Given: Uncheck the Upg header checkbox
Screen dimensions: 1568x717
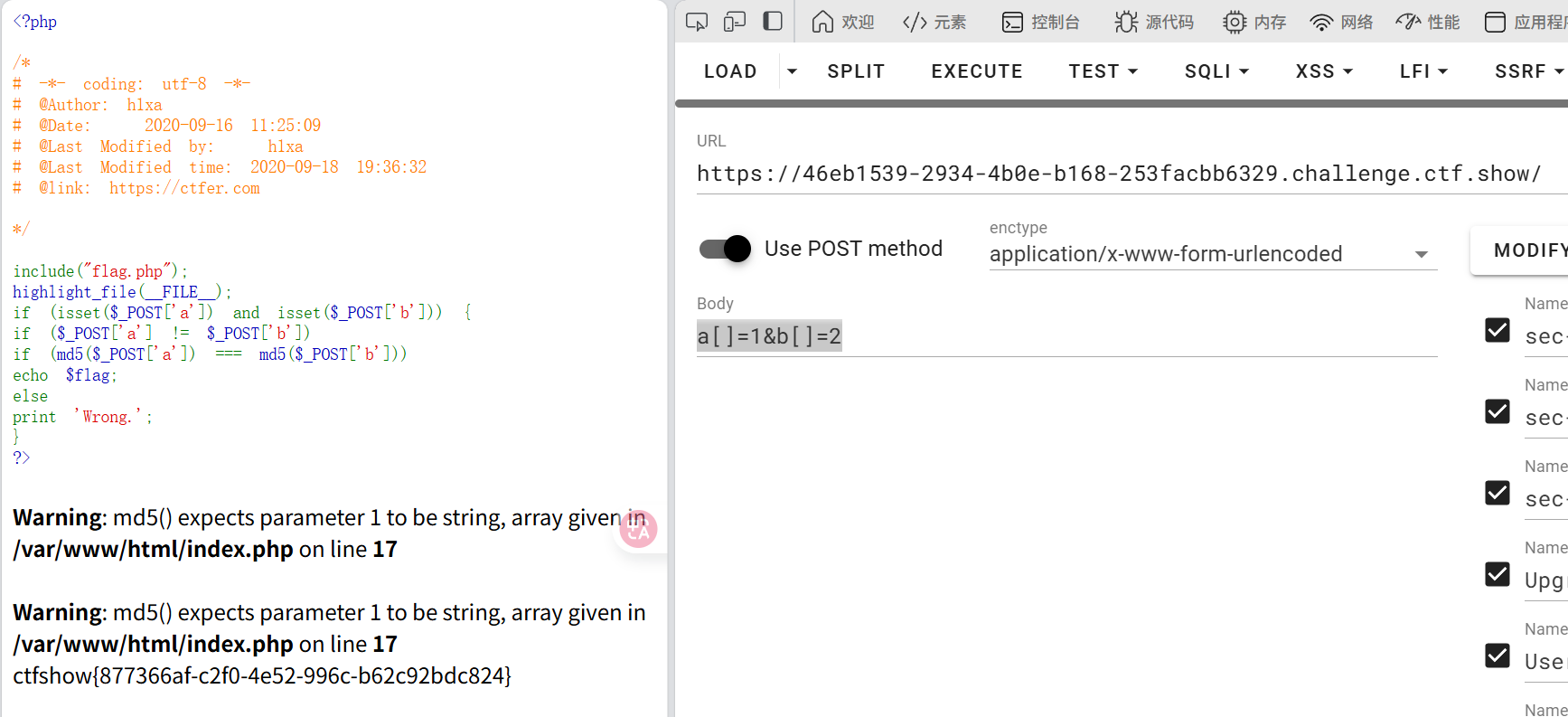Looking at the screenshot, I should [x=1498, y=574].
